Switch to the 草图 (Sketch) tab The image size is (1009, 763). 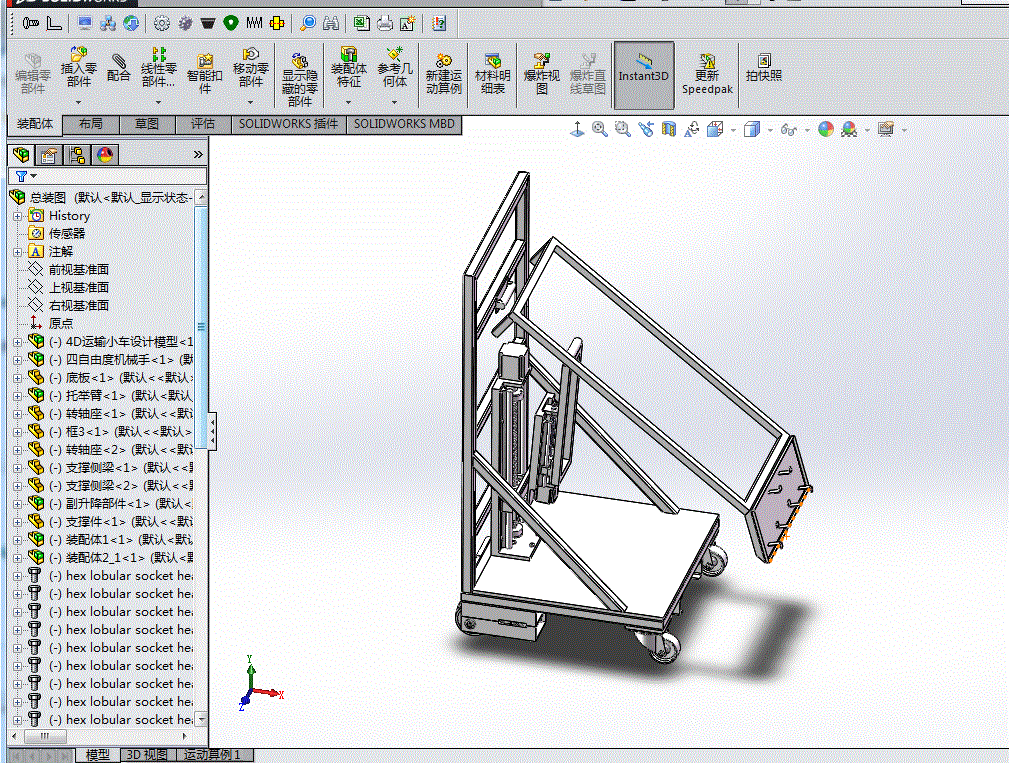coord(147,124)
